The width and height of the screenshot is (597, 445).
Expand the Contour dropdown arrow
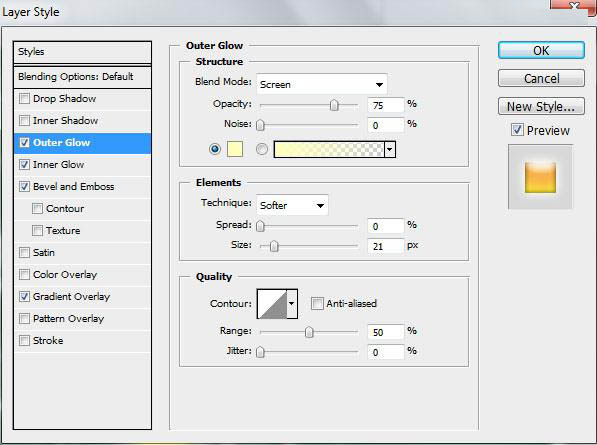tap(292, 304)
